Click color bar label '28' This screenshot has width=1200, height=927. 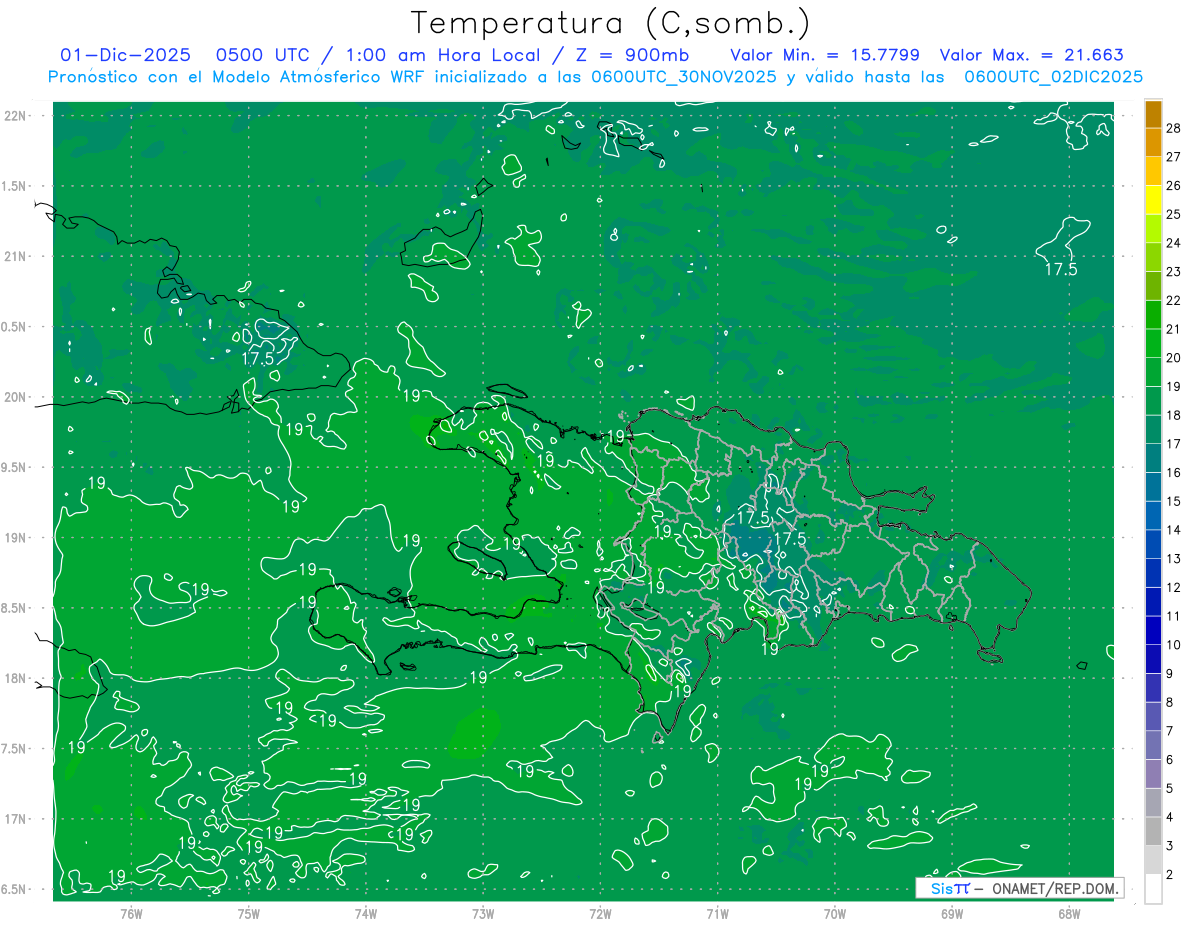tap(1174, 128)
